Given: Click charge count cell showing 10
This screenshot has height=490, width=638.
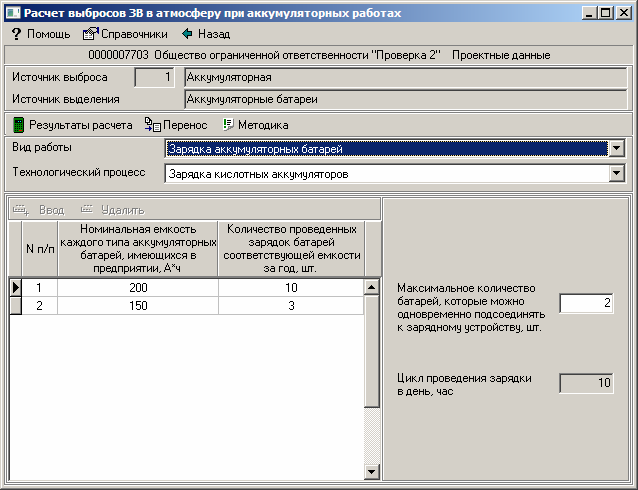Looking at the screenshot, I should tap(290, 288).
